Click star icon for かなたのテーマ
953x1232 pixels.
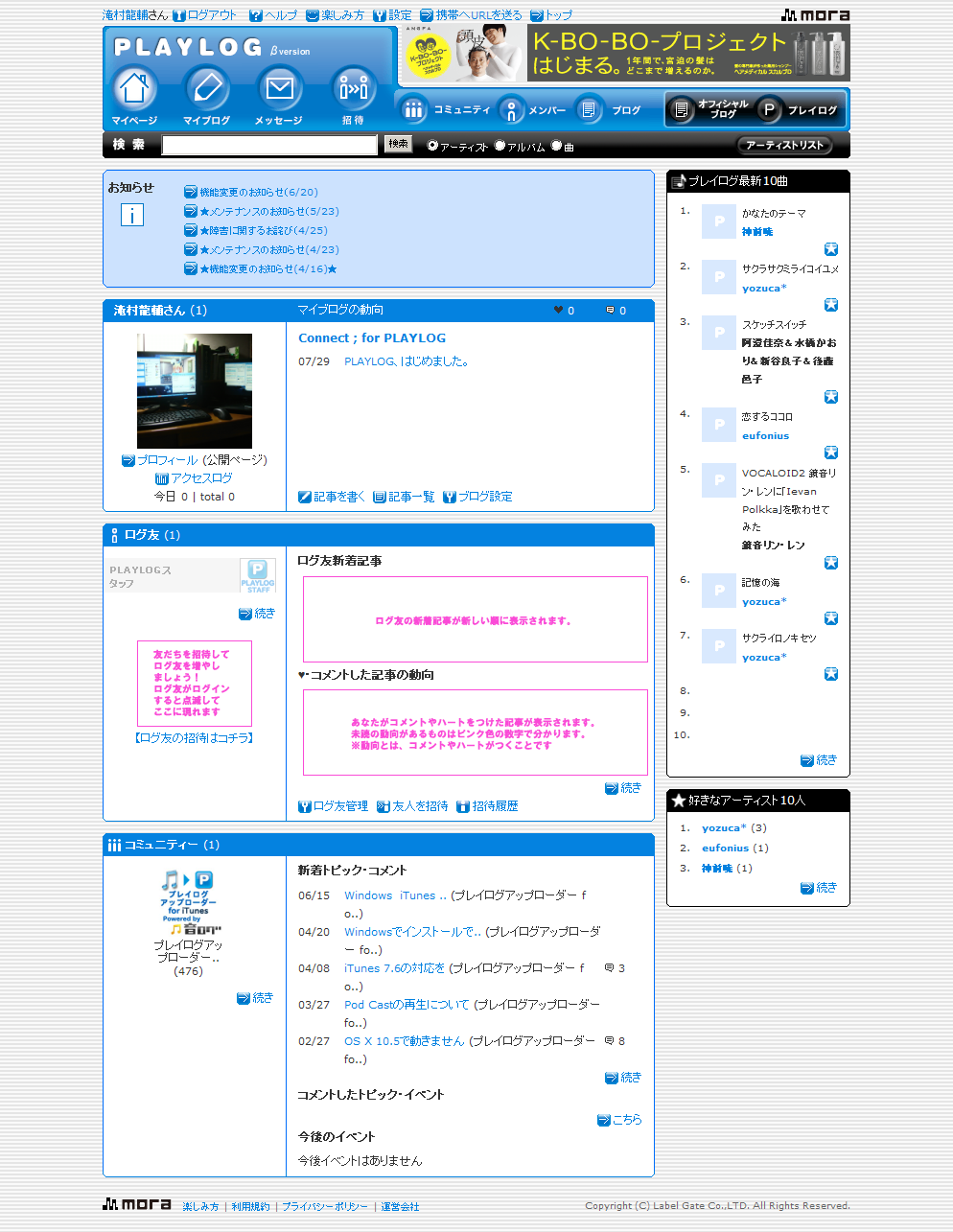point(831,249)
